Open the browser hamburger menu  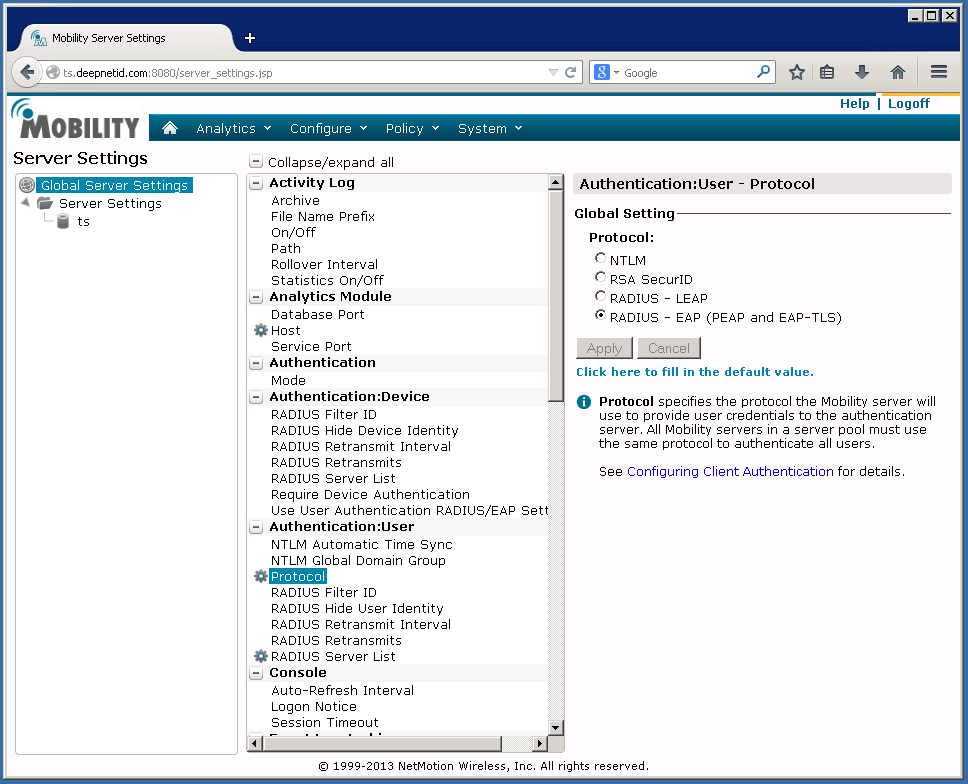[938, 72]
